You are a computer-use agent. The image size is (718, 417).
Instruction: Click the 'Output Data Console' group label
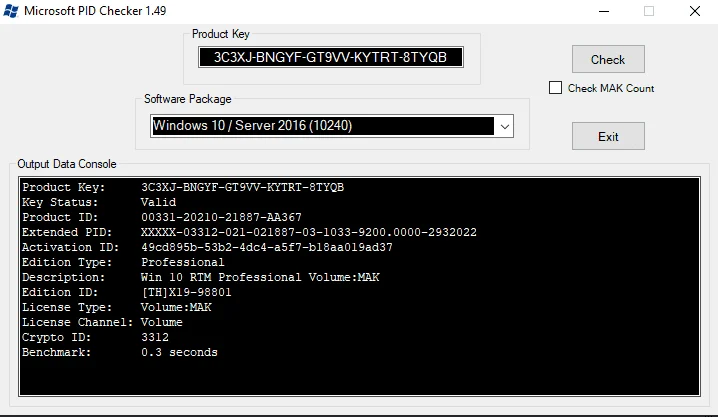pyautogui.click(x=67, y=164)
